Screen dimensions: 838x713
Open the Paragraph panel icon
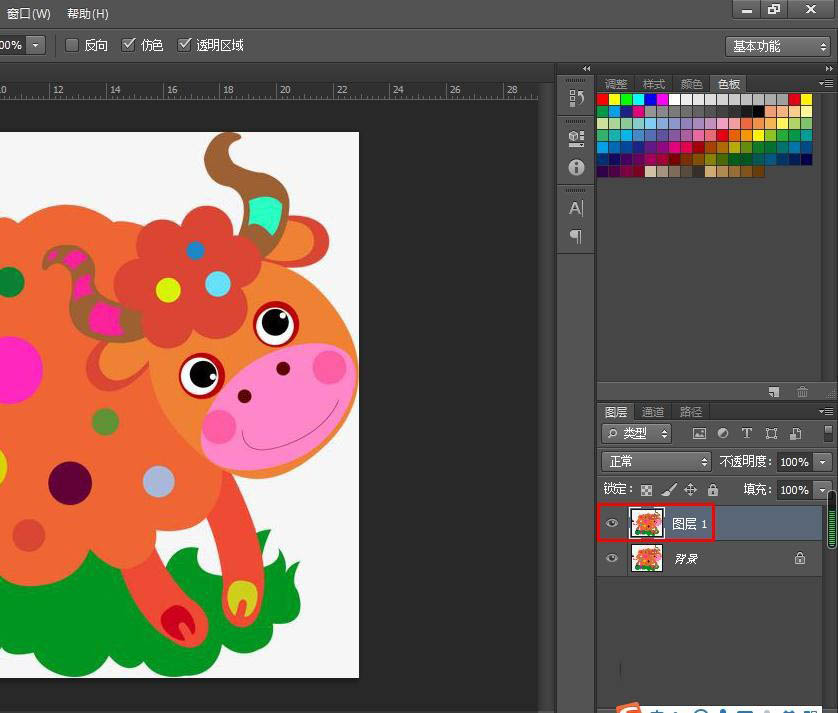point(576,236)
